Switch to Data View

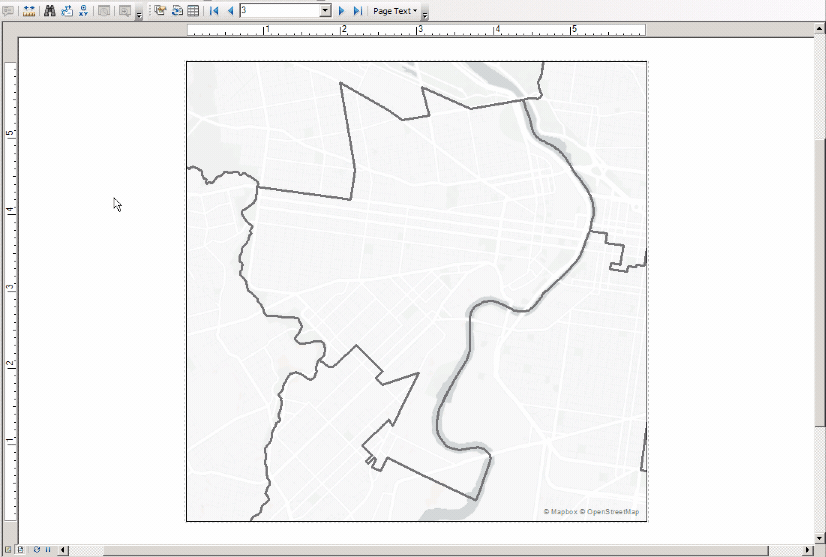(x=9, y=550)
